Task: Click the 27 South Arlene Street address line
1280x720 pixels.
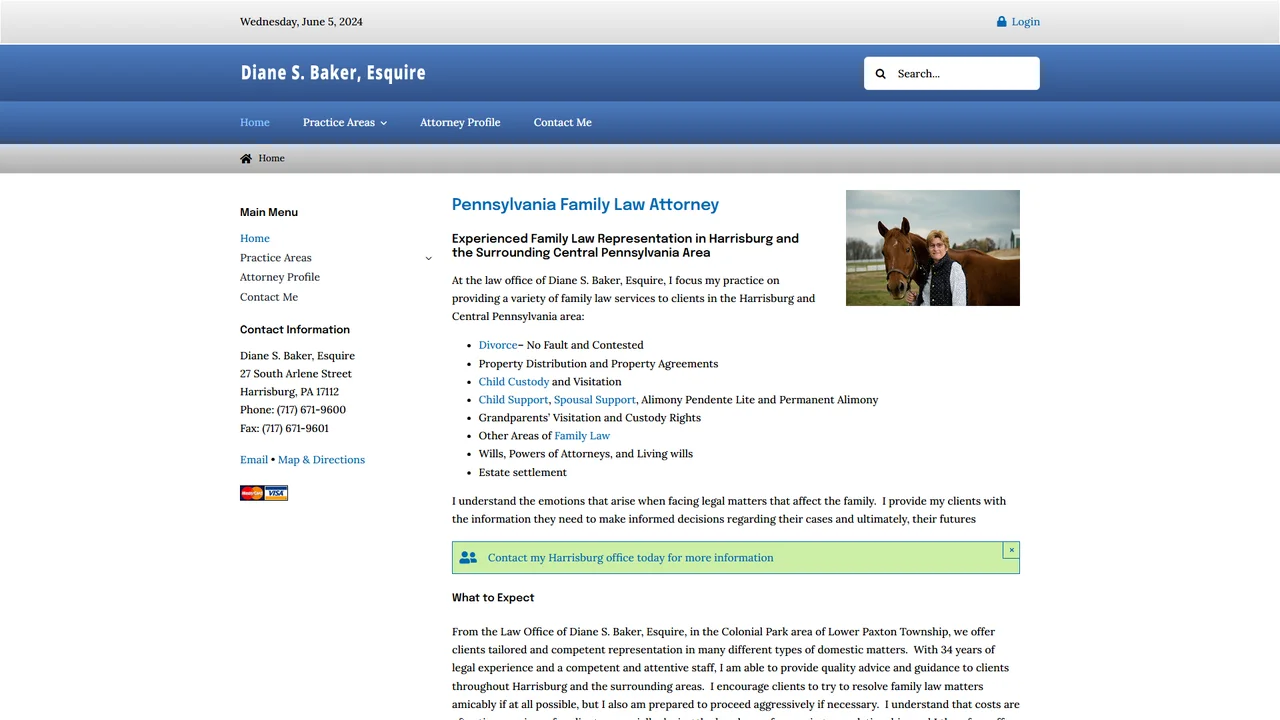Action: tap(296, 374)
